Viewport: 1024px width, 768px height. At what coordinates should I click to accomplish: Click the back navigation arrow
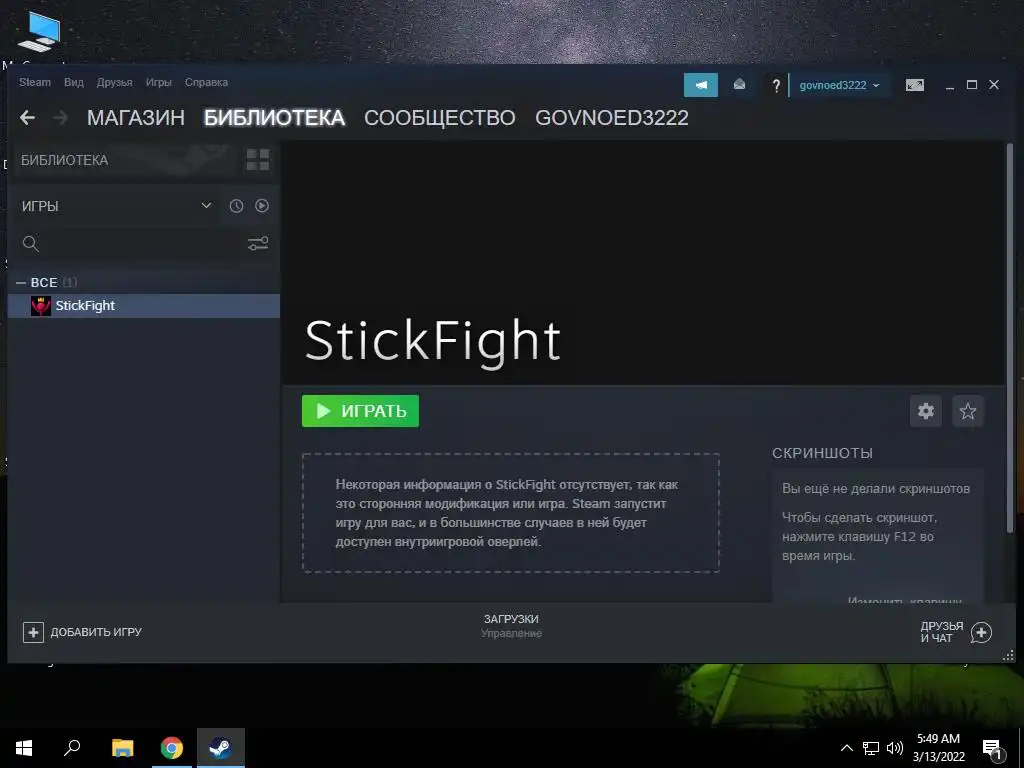coord(27,118)
